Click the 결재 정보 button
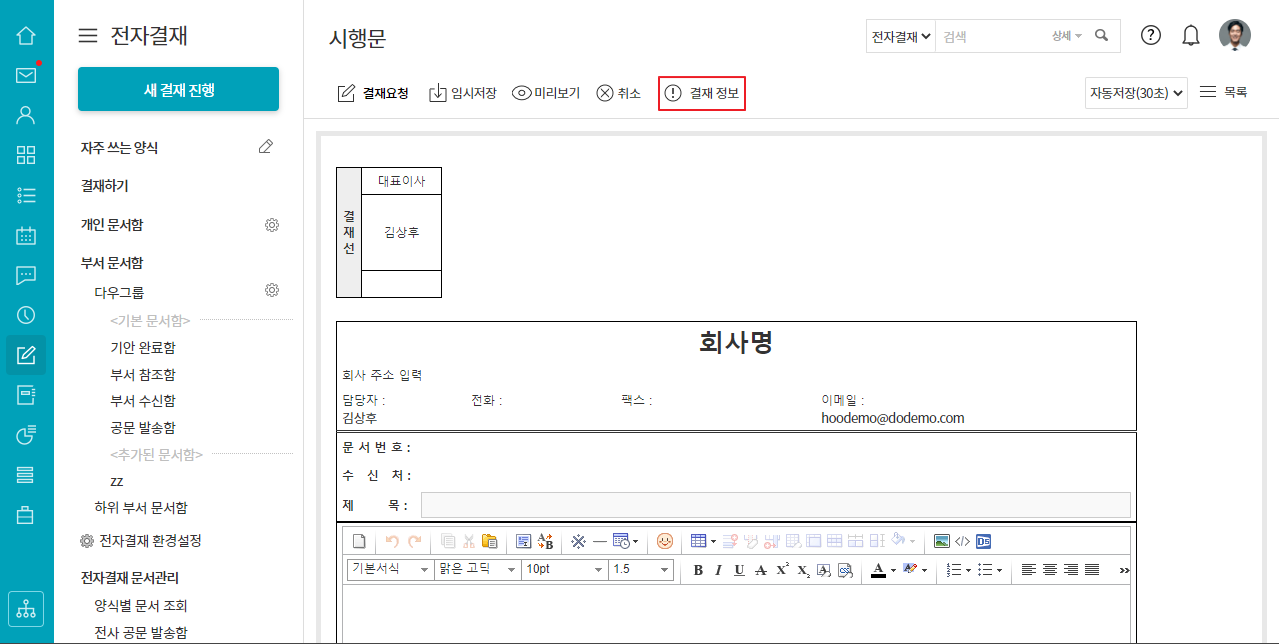This screenshot has width=1279, height=644. [x=702, y=93]
